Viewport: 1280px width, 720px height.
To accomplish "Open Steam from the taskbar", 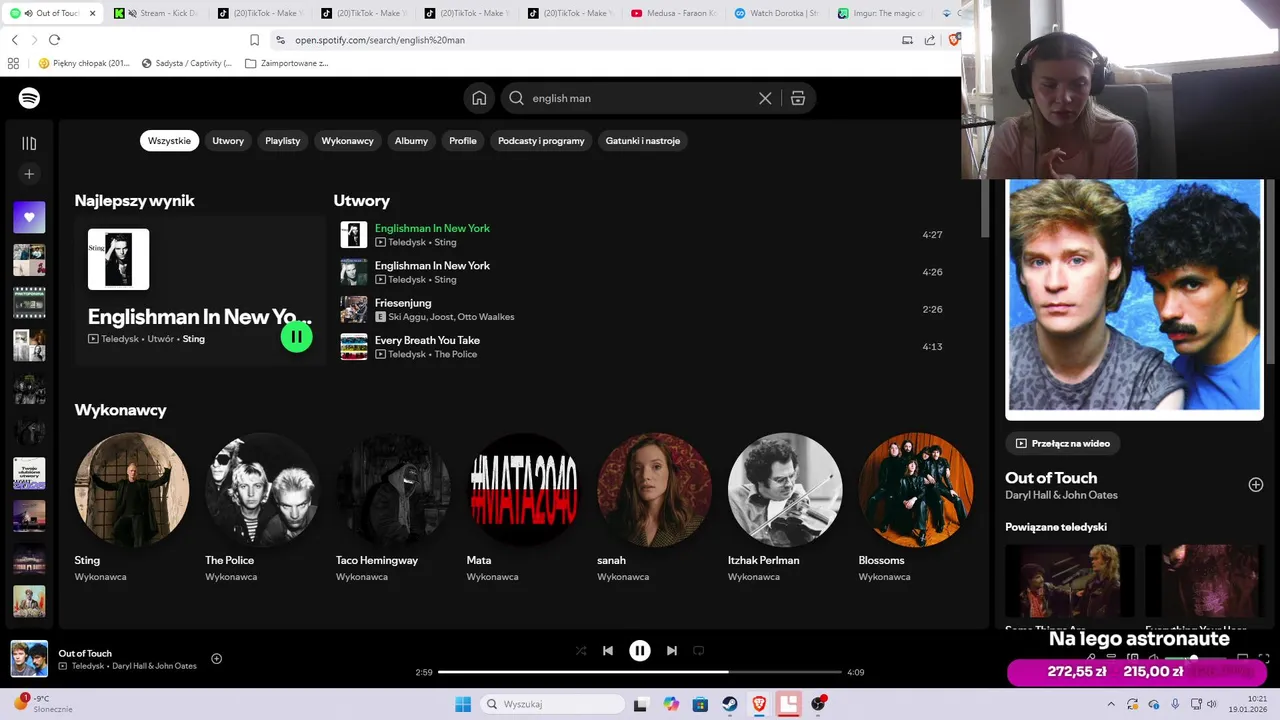I will [x=730, y=704].
